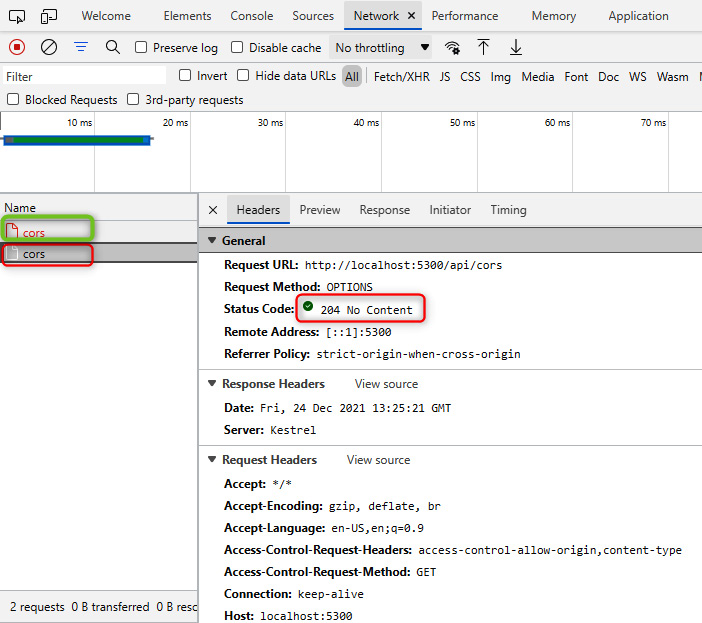This screenshot has height=623, width=702.
Task: Clear the network log
Action: (49, 47)
